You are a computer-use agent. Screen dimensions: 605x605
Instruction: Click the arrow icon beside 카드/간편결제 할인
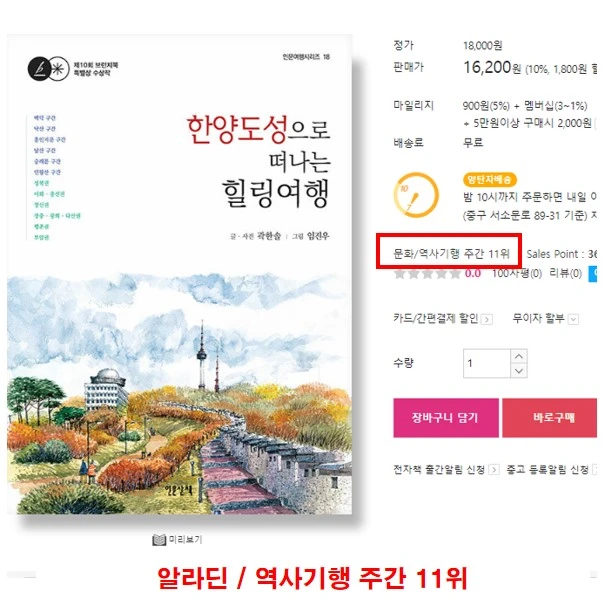487,319
